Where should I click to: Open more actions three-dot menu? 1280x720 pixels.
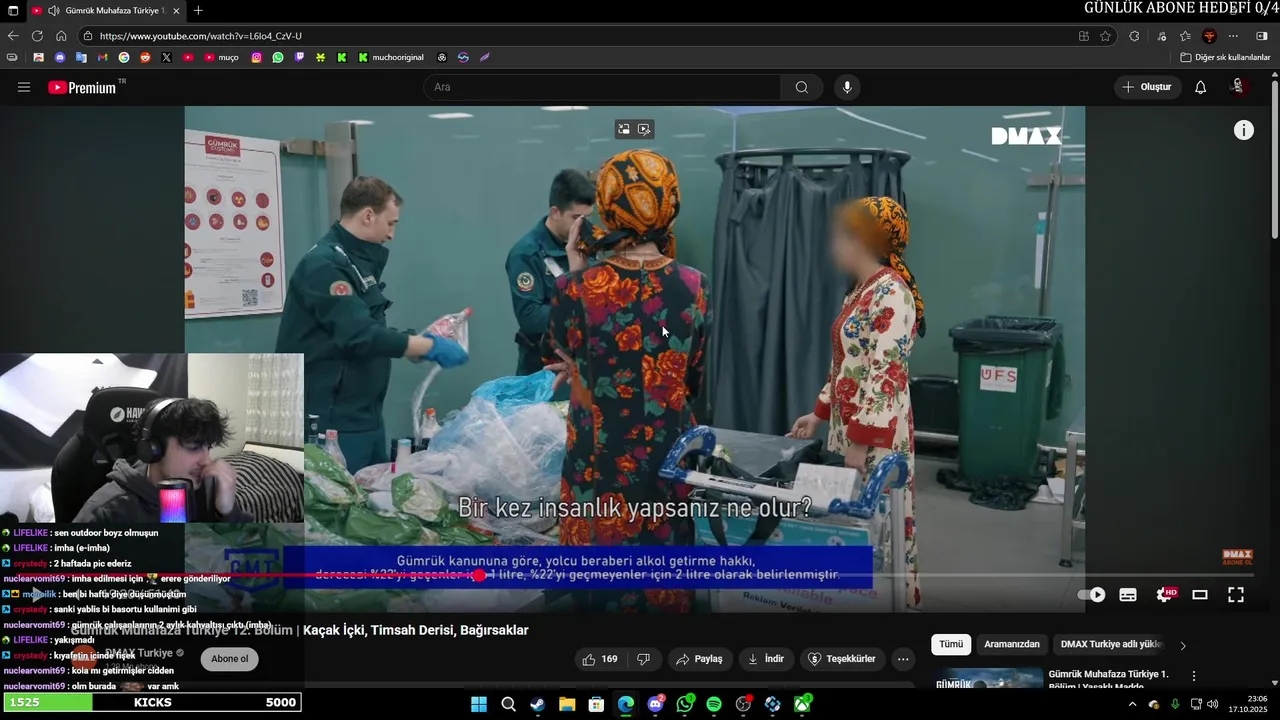point(903,659)
